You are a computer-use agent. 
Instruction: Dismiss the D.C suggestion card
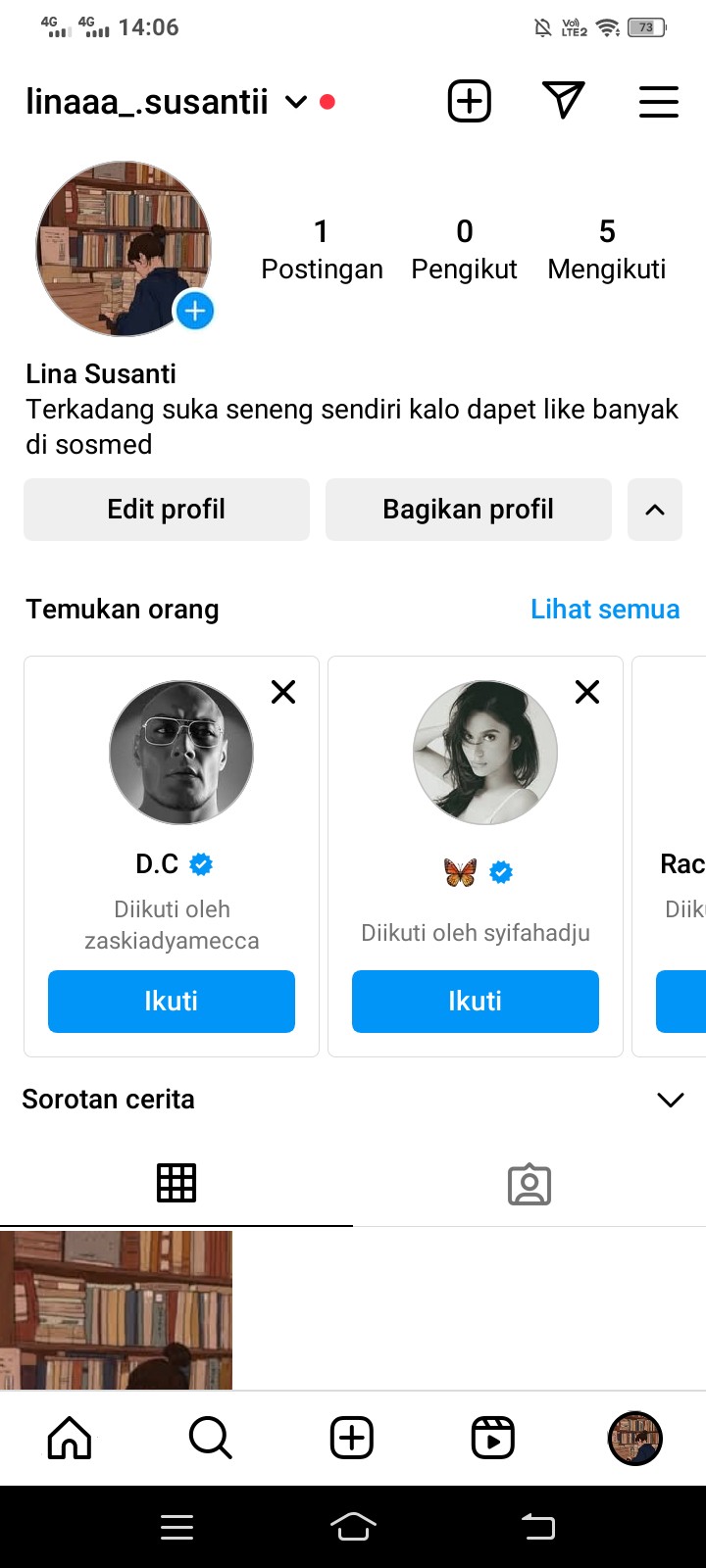pyautogui.click(x=283, y=692)
